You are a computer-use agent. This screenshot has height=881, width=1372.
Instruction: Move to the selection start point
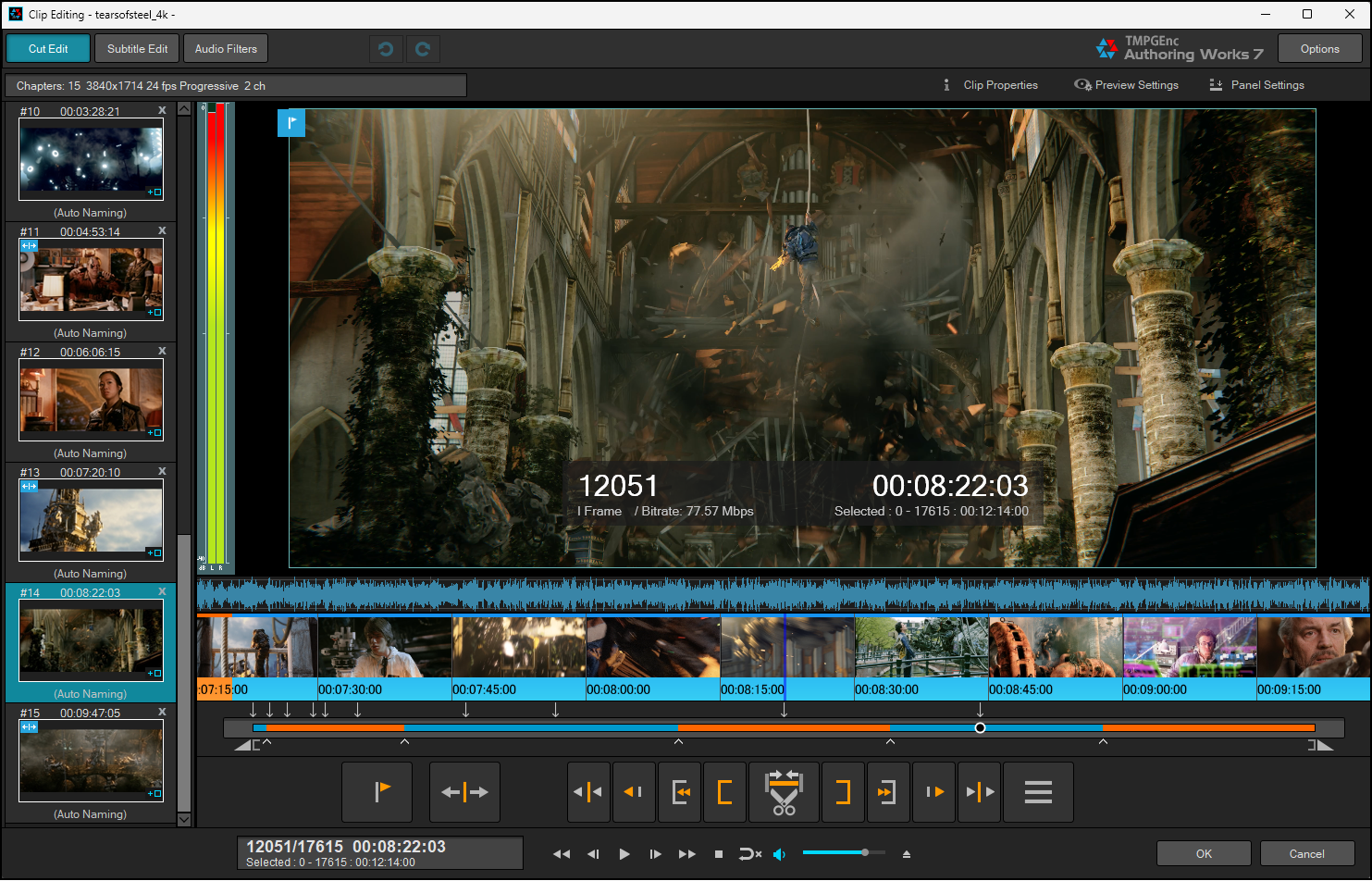[x=680, y=792]
